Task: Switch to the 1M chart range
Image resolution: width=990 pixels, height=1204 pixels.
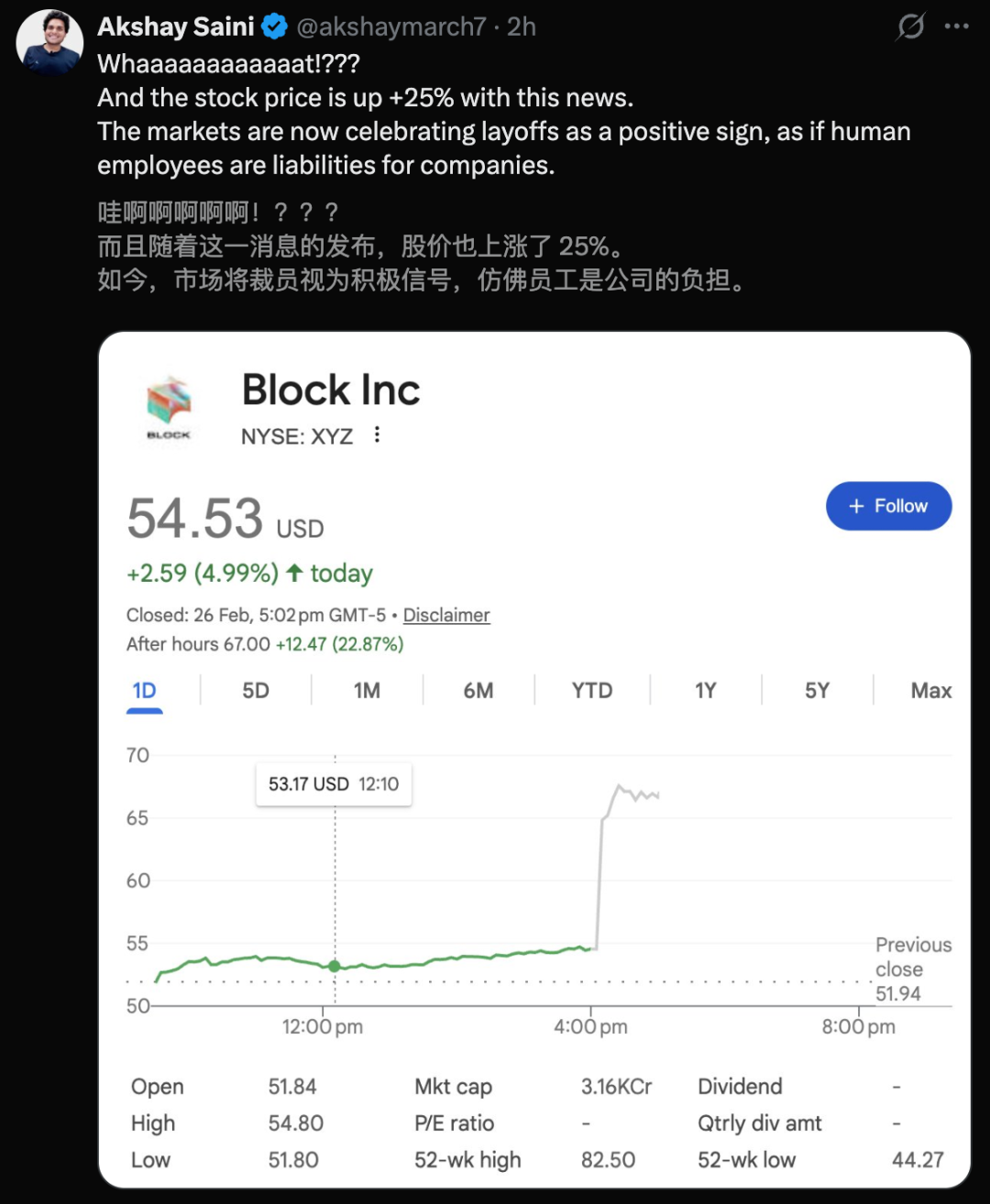Action: coord(367,691)
